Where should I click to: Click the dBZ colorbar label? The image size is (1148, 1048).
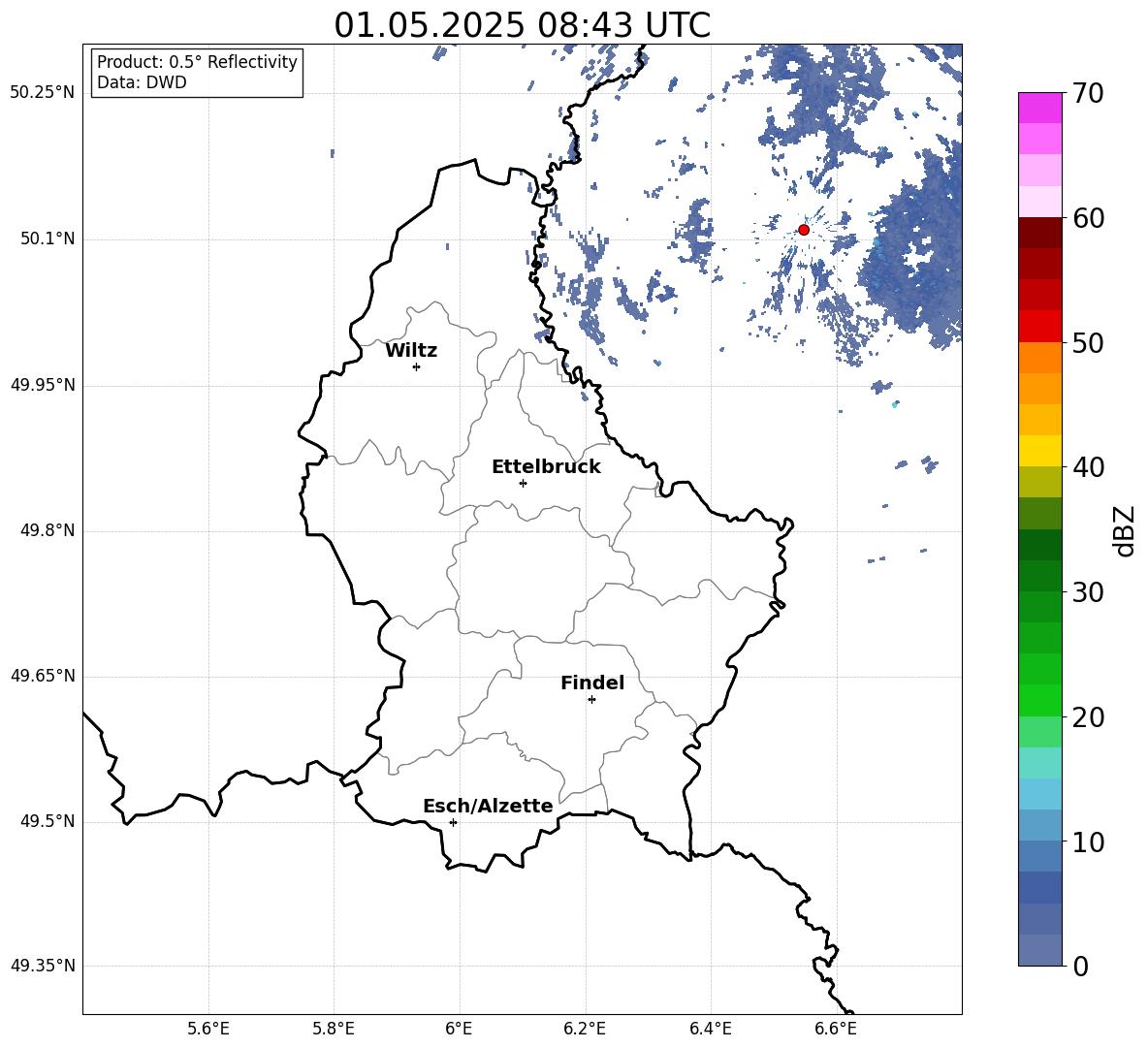pyautogui.click(x=1126, y=530)
